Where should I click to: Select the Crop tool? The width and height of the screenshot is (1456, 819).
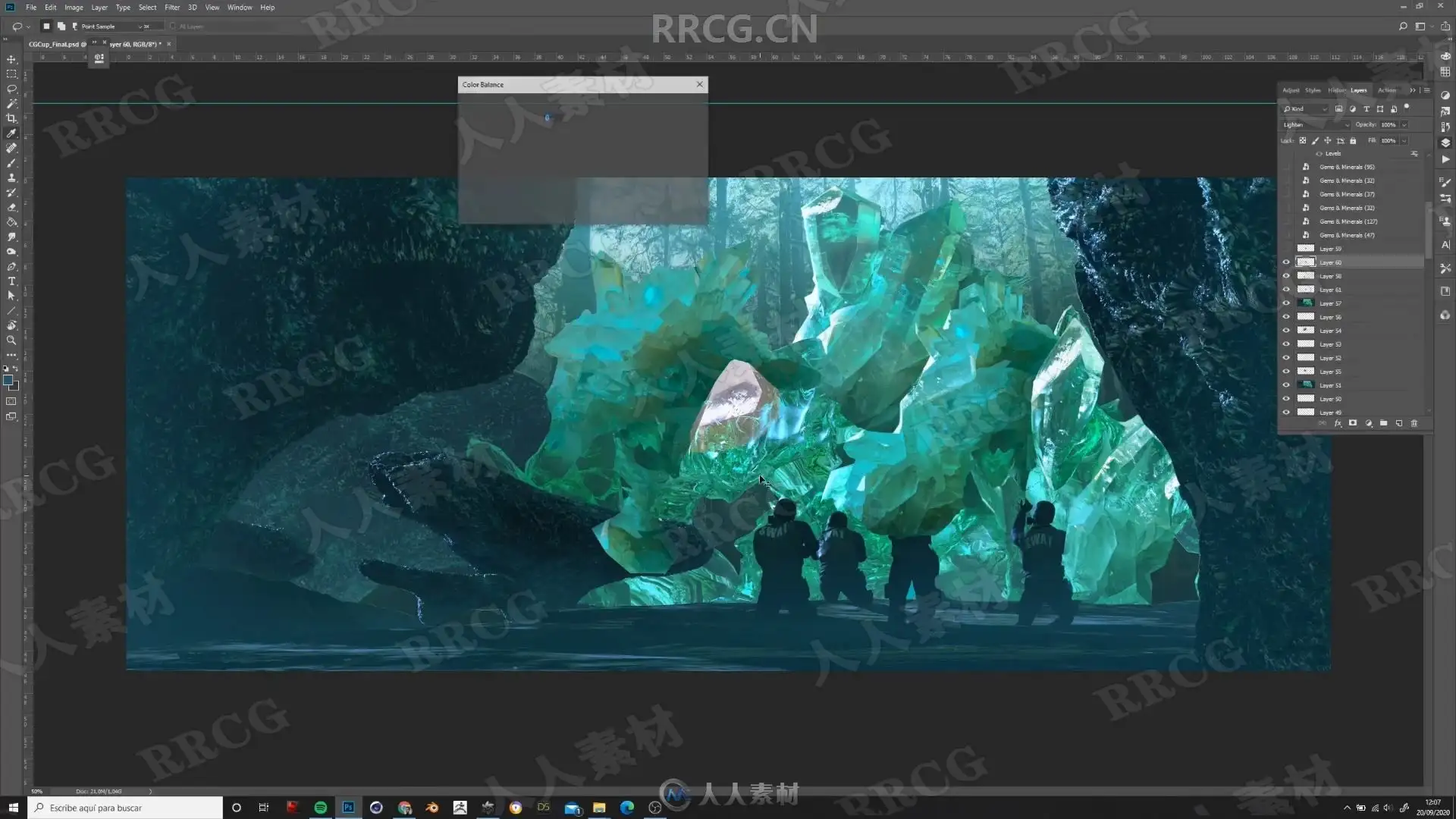pyautogui.click(x=11, y=118)
